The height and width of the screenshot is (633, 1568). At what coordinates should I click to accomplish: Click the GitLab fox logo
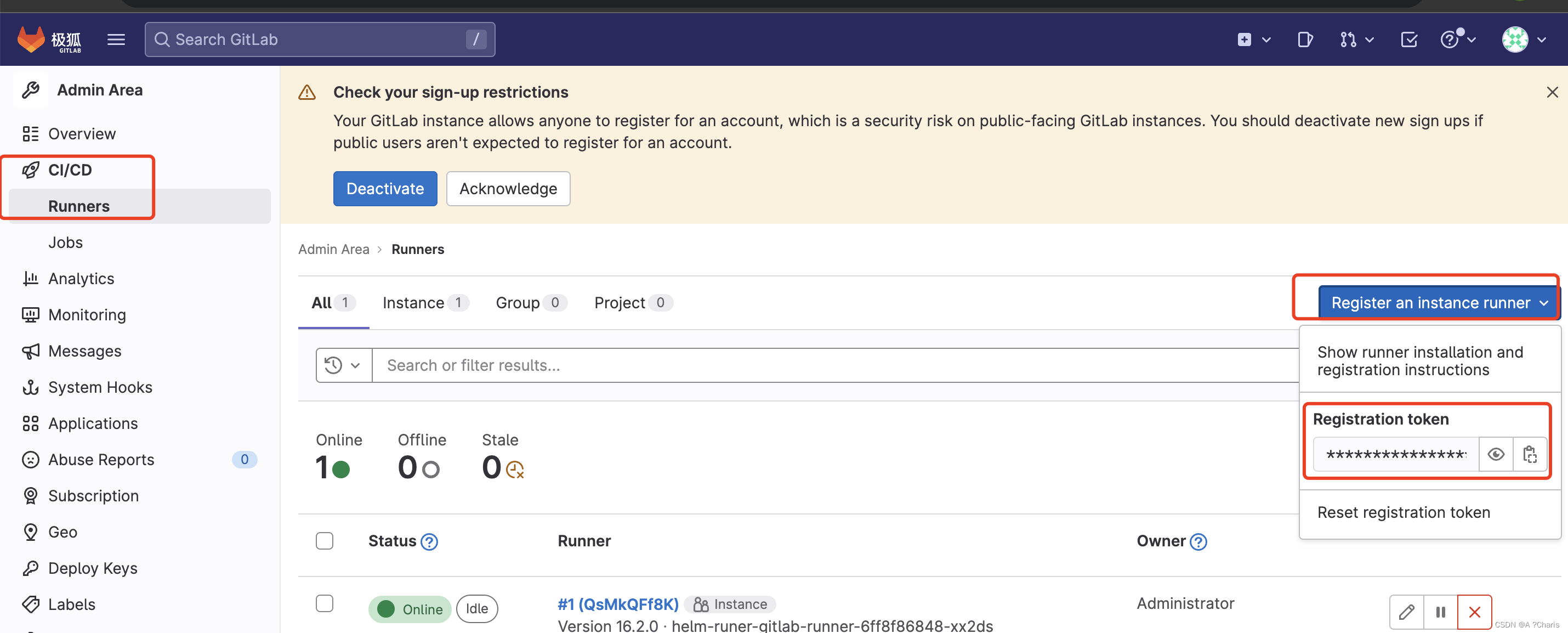(32, 39)
